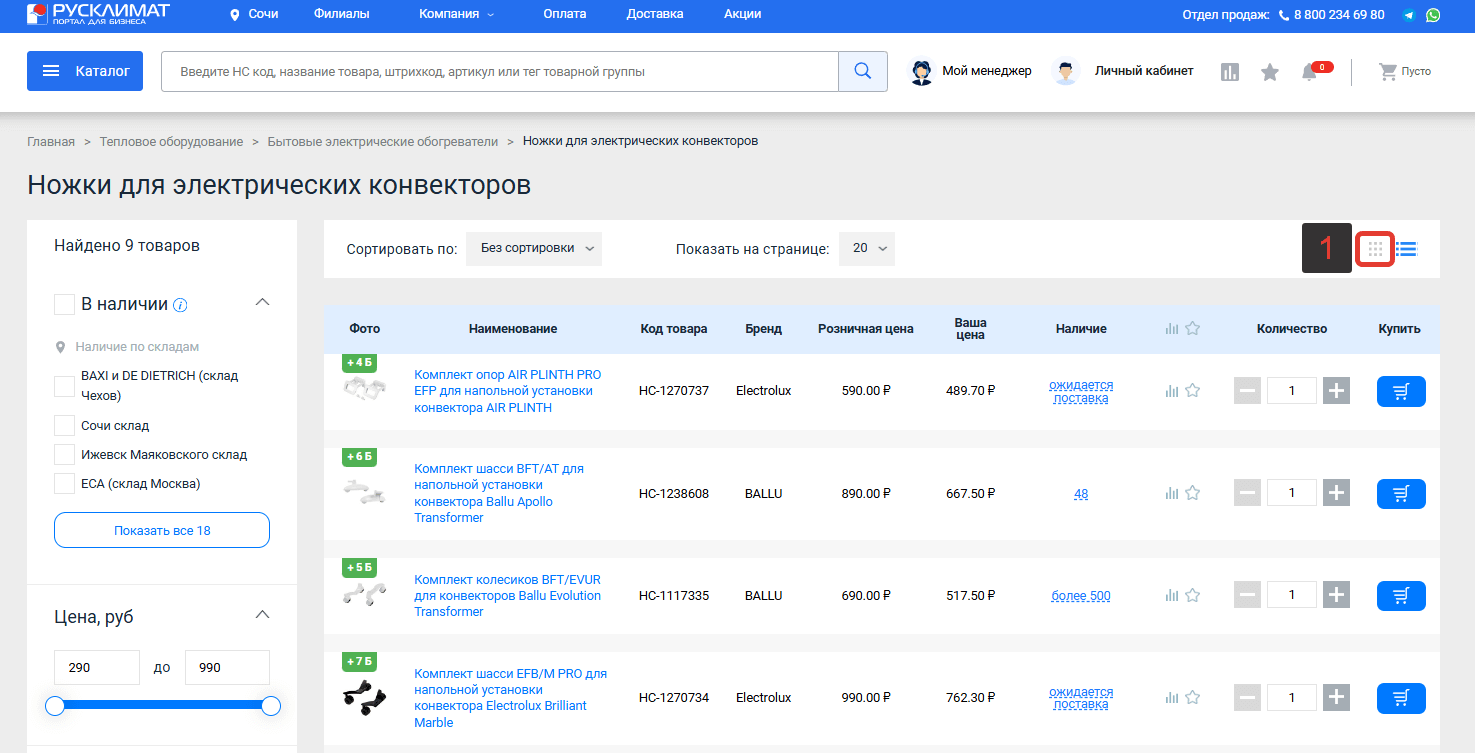Increase quantity for HC-1117335
The height and width of the screenshot is (753, 1475).
1336,595
